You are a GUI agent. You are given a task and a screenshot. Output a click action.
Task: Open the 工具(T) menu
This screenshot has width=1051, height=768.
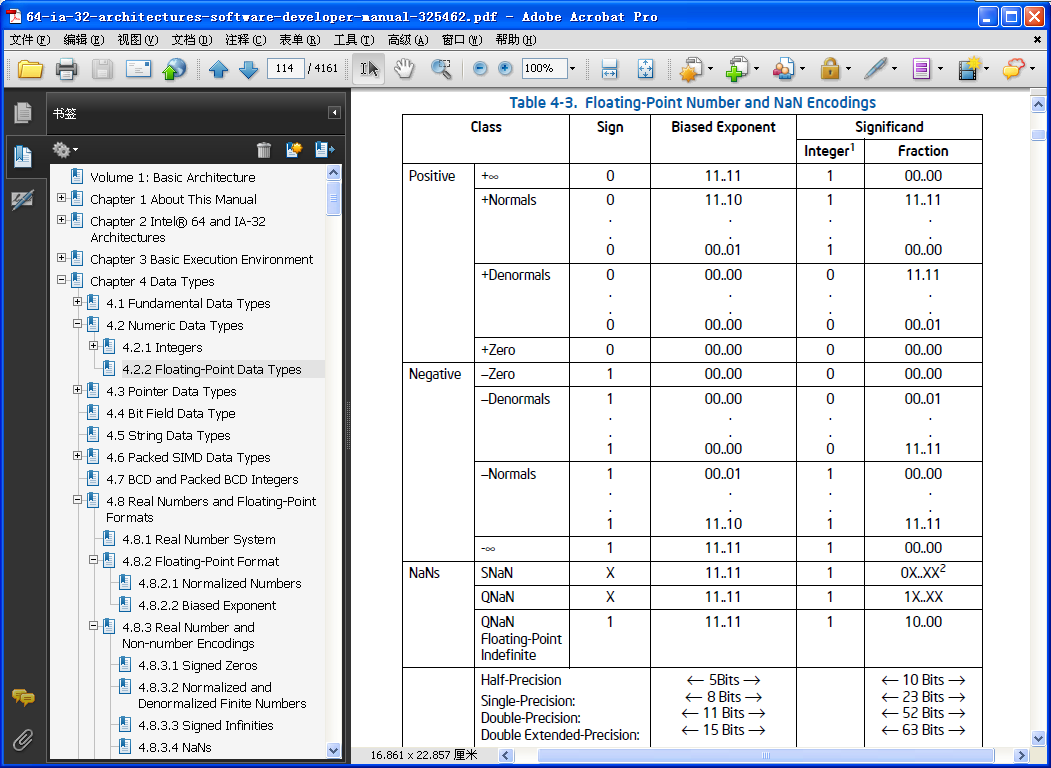[353, 40]
